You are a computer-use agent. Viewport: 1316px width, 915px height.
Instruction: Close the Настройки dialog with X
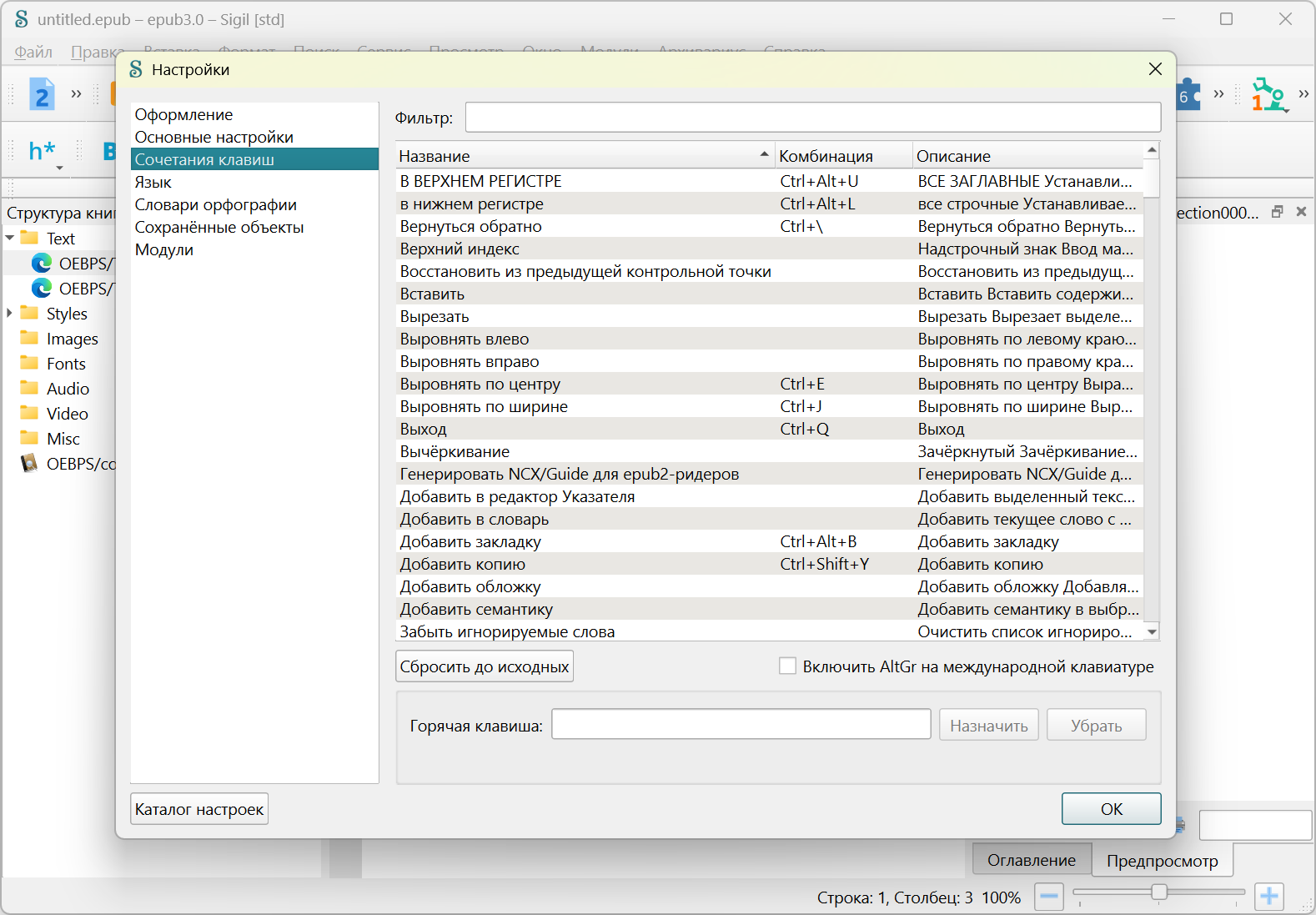[1155, 69]
